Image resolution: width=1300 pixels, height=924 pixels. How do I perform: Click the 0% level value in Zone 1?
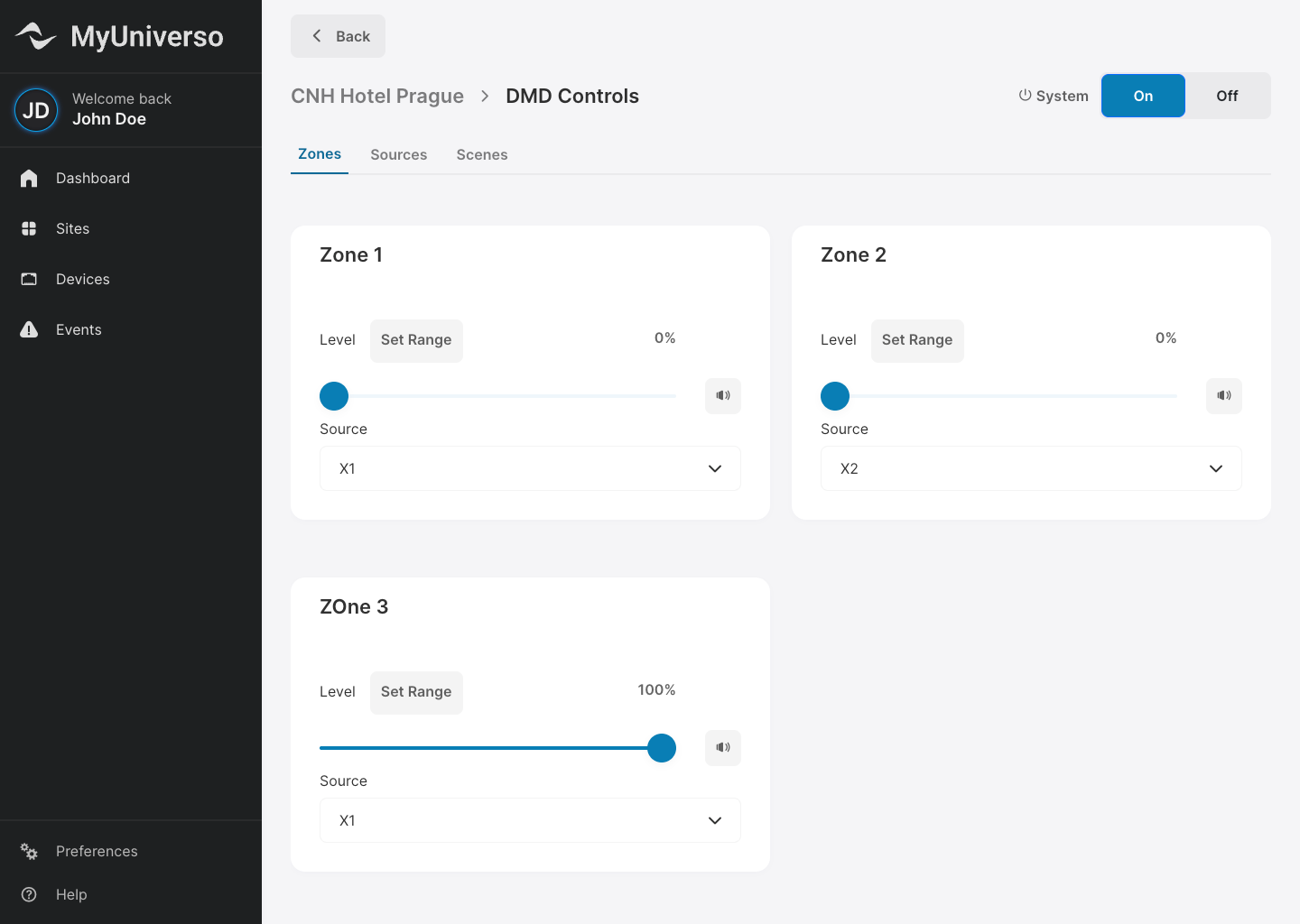tap(665, 337)
